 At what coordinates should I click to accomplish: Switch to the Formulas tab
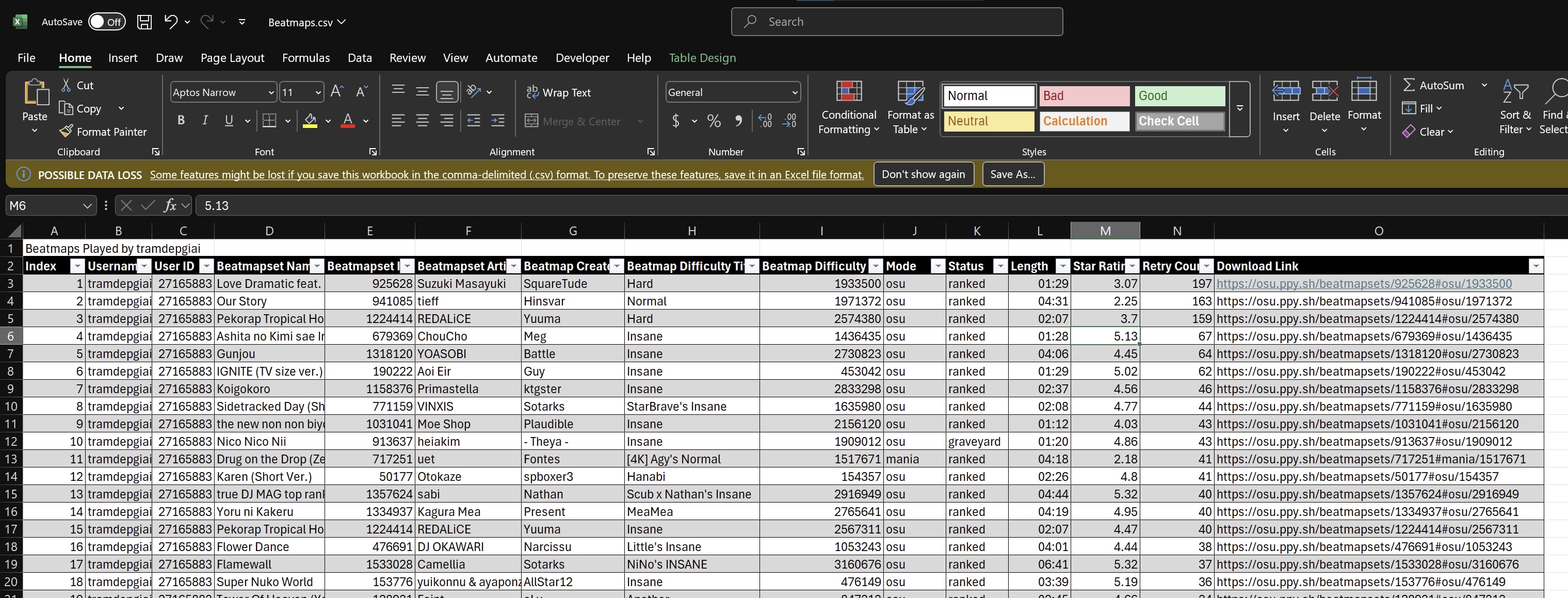305,58
